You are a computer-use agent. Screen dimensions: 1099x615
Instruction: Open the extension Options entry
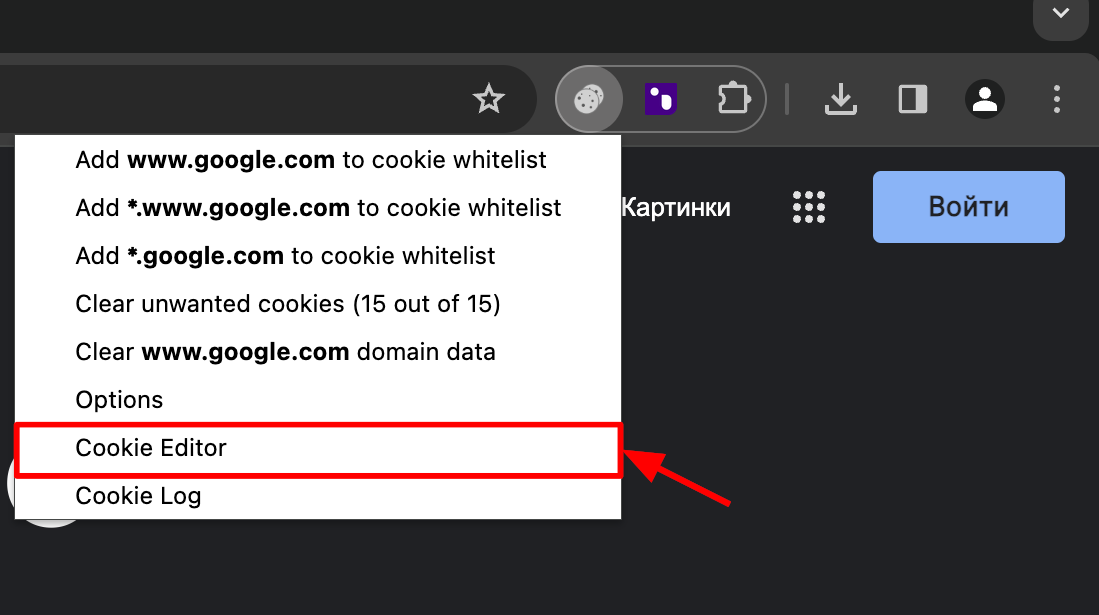coord(119,400)
